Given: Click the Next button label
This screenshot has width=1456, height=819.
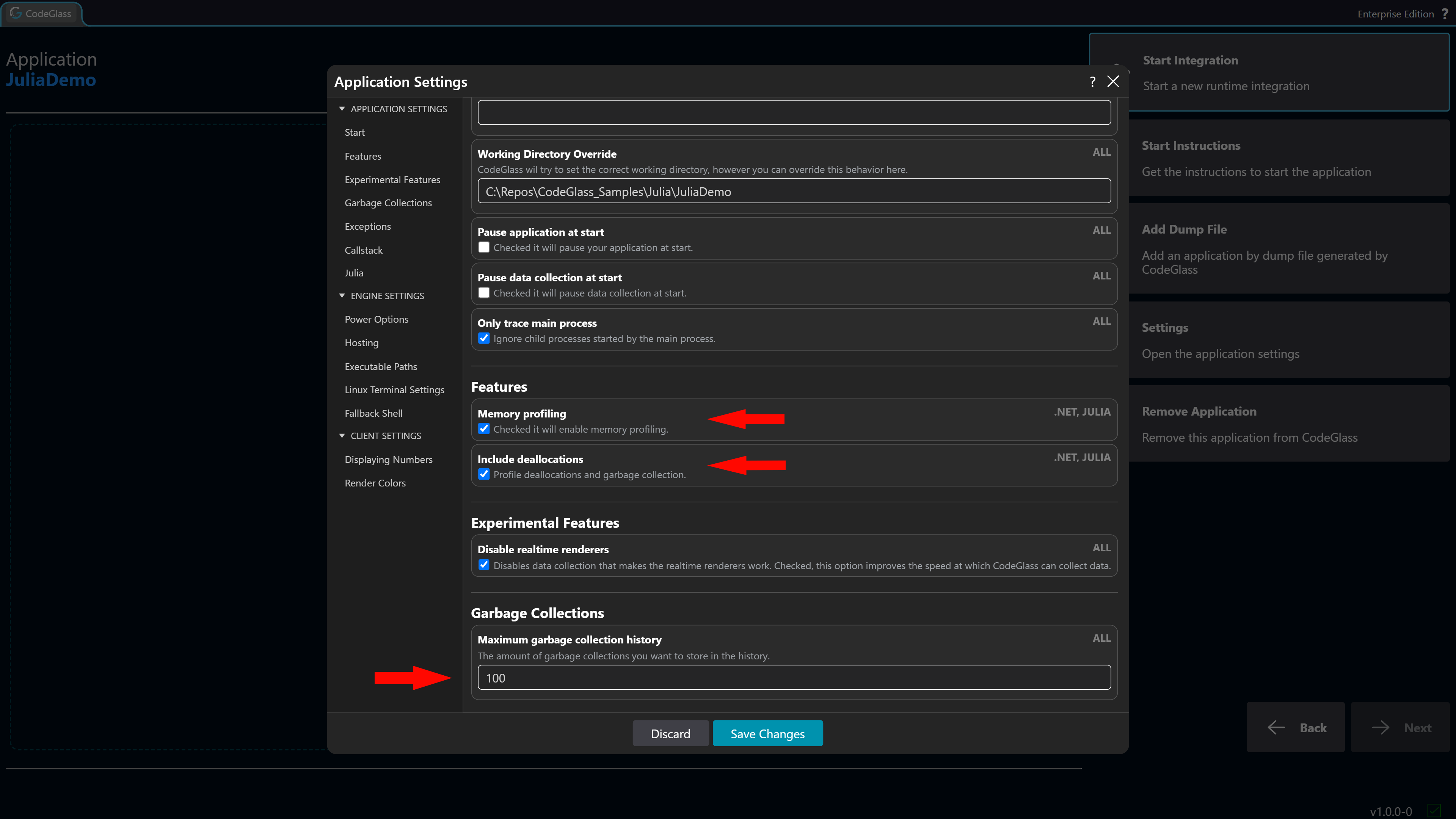Looking at the screenshot, I should (x=1418, y=728).
